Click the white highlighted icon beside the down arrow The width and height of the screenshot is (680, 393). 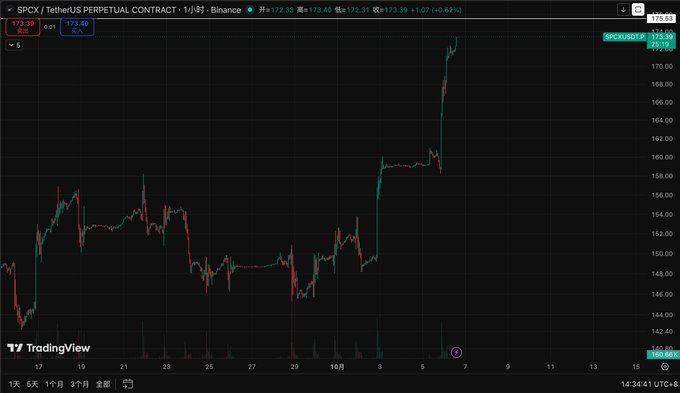point(638,10)
